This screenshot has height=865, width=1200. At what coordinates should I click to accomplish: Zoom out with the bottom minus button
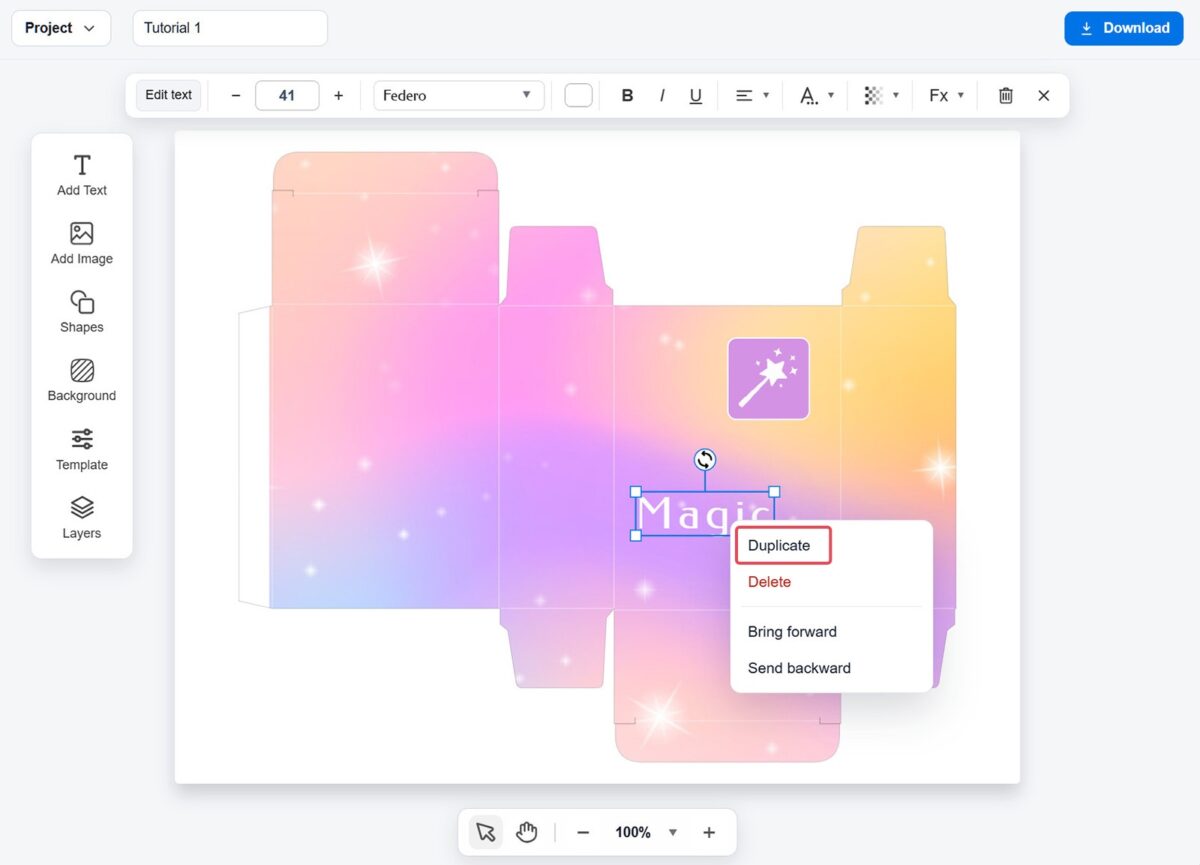tap(583, 832)
